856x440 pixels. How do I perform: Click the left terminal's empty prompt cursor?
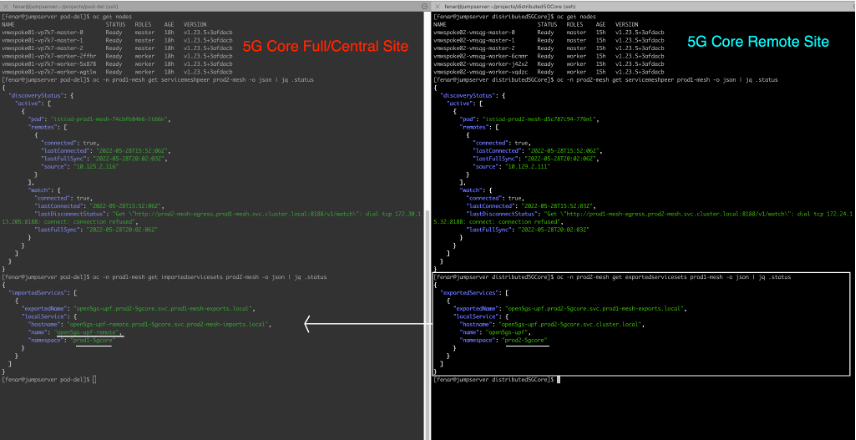tap(94, 380)
